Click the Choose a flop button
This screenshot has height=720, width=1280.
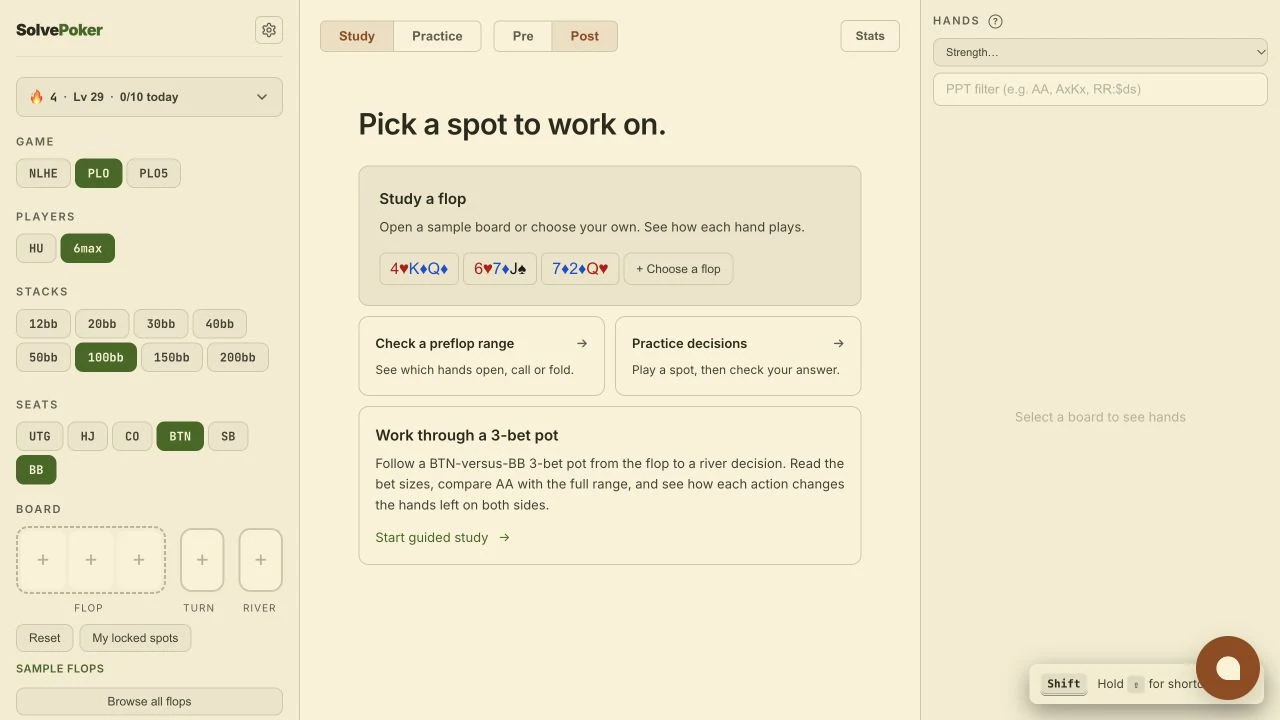click(678, 269)
